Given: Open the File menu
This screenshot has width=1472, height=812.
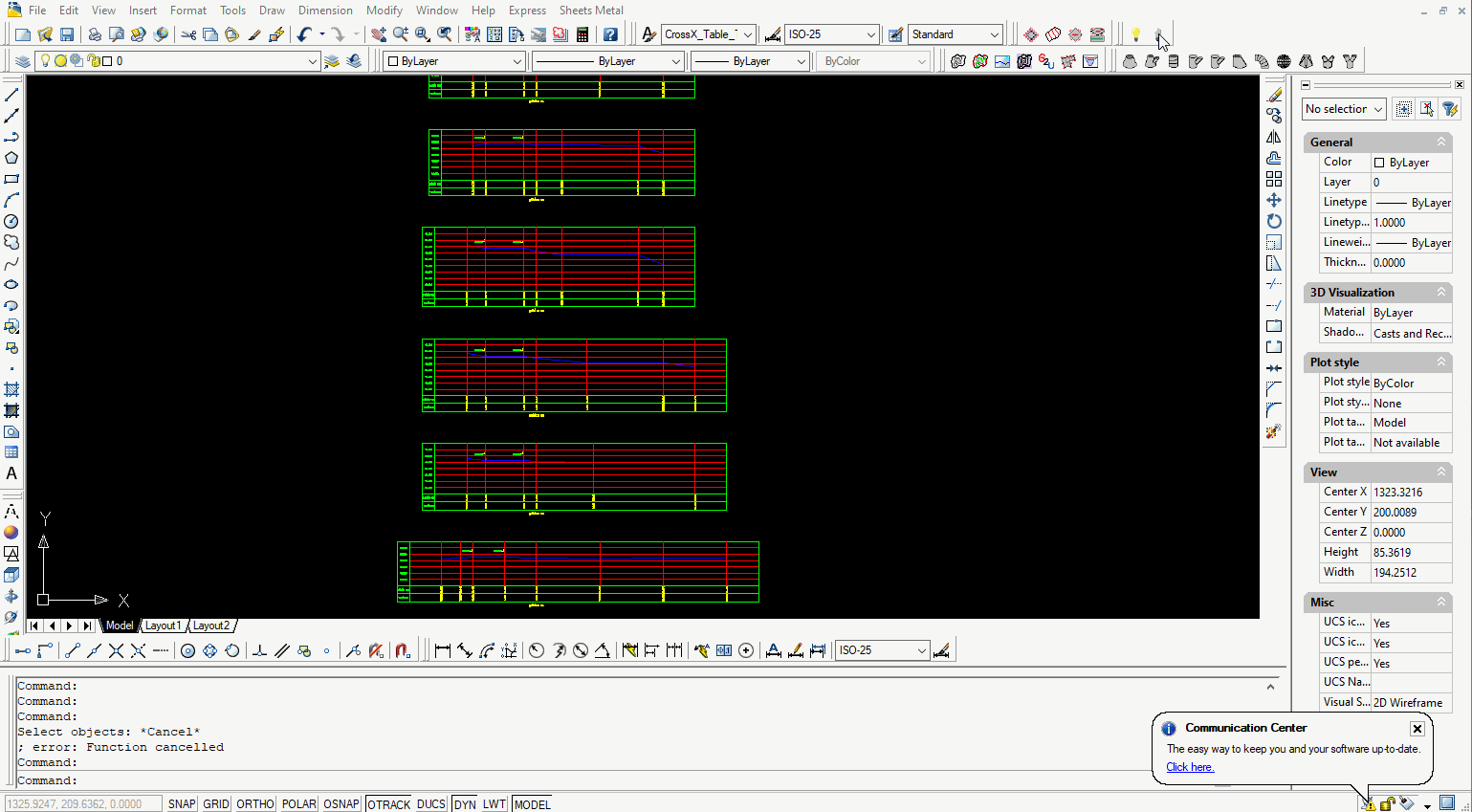Looking at the screenshot, I should click(37, 11).
